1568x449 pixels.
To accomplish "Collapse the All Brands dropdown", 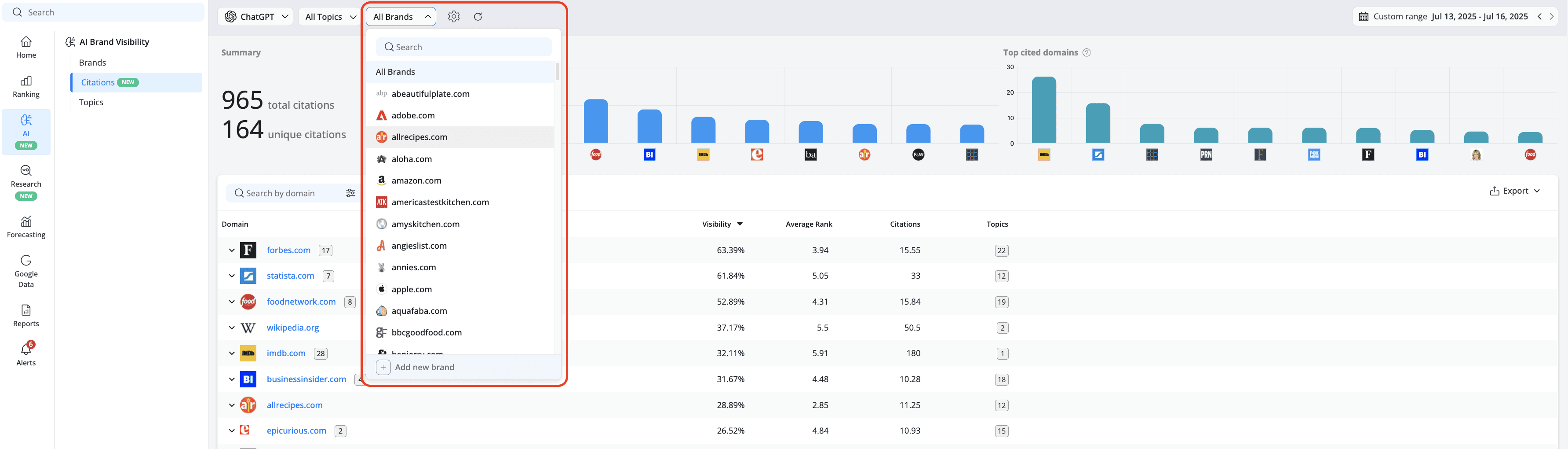I will point(401,16).
